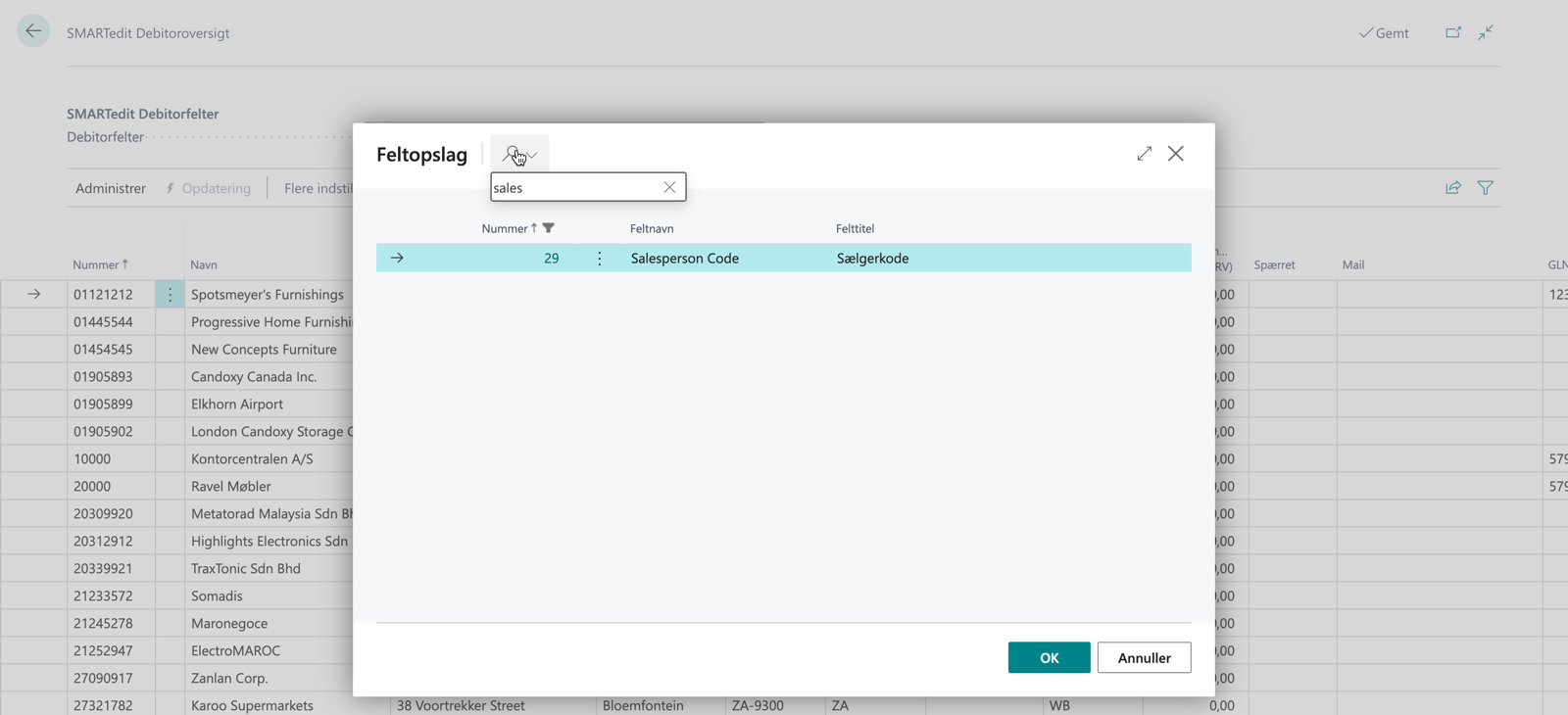Open the Administrer menu
This screenshot has width=1568, height=715.
pyautogui.click(x=111, y=188)
